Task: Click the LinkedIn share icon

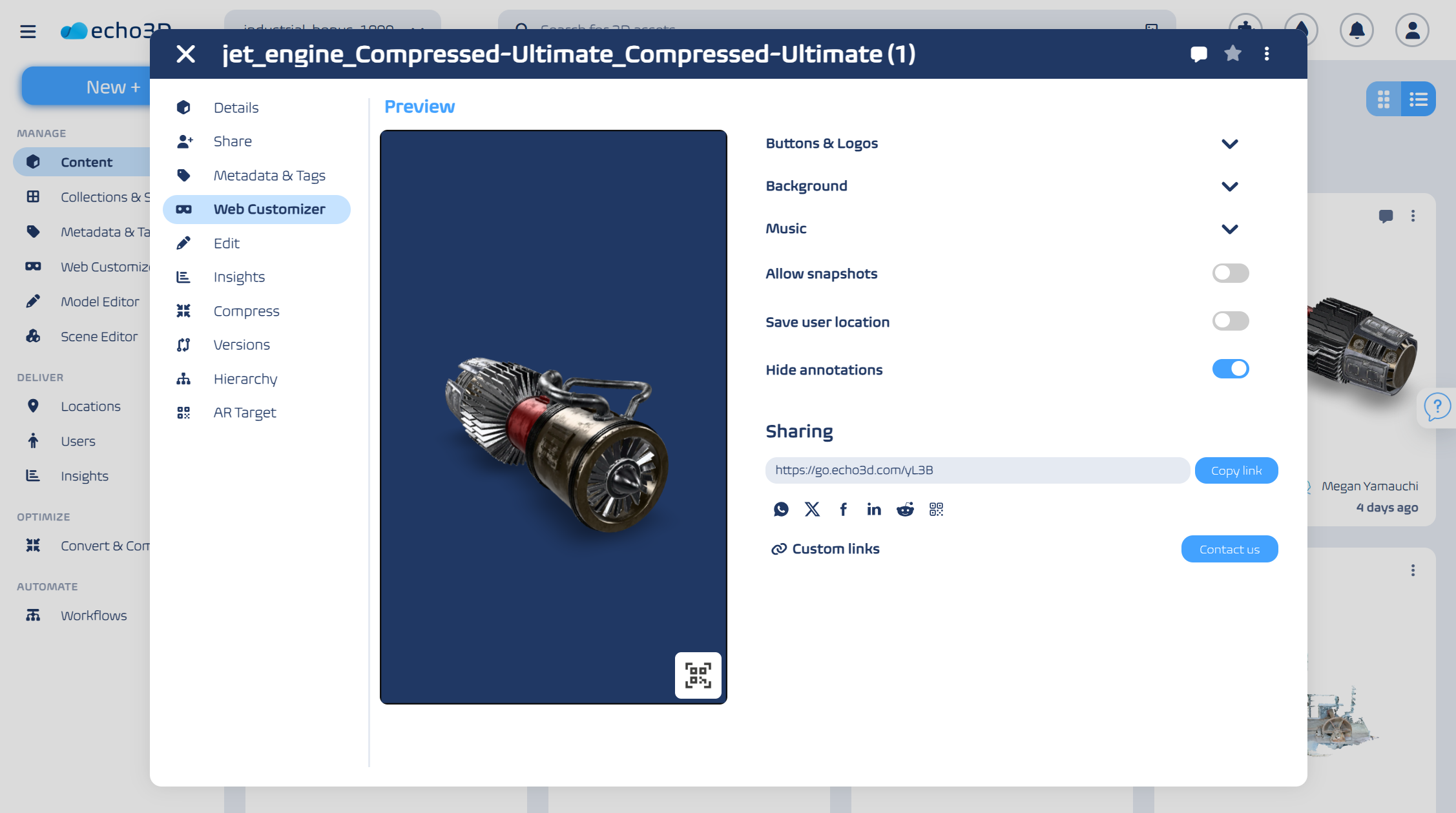Action: (x=874, y=509)
